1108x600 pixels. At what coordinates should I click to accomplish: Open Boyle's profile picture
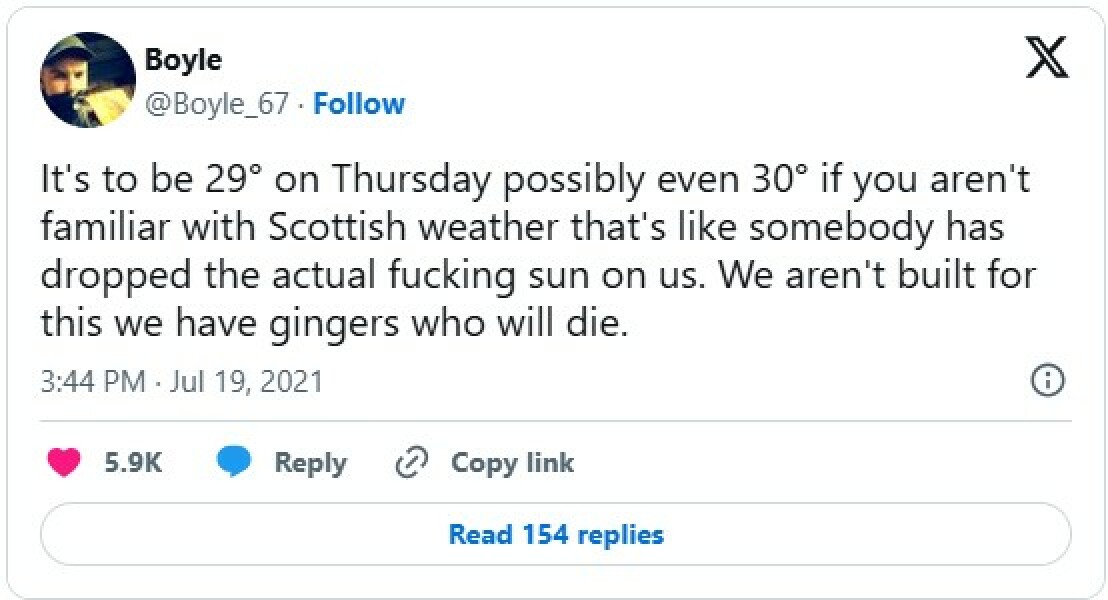pyautogui.click(x=88, y=80)
